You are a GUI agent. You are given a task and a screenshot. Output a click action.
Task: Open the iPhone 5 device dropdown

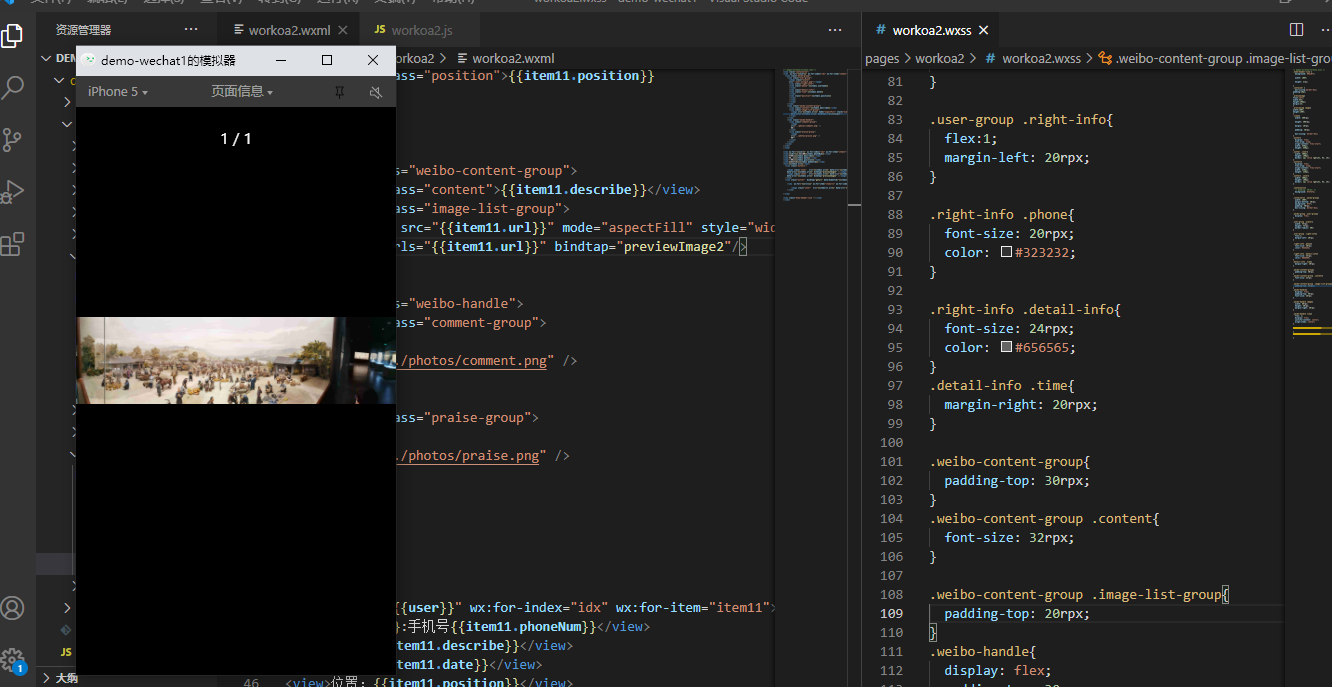point(117,92)
